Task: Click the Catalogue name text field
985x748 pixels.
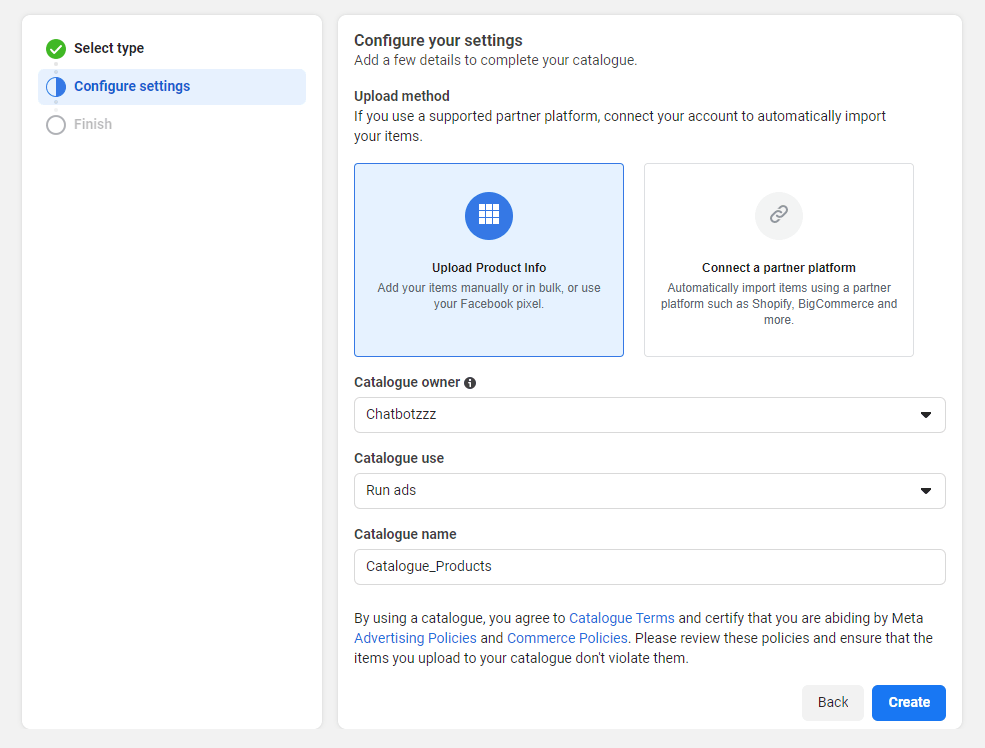Action: [x=649, y=566]
